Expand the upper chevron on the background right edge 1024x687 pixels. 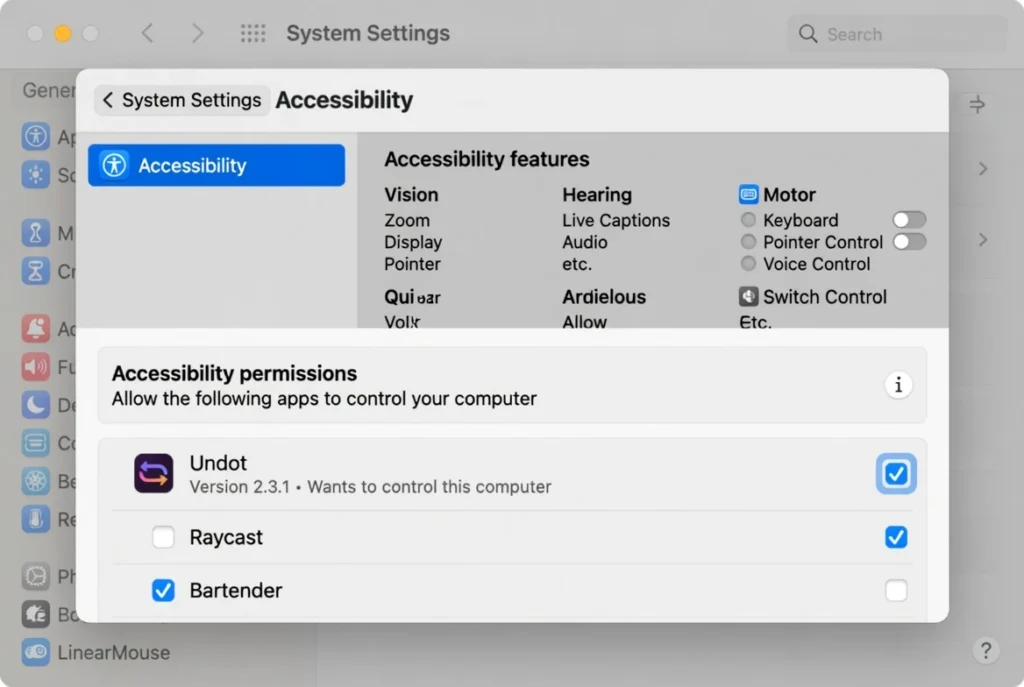tap(983, 168)
